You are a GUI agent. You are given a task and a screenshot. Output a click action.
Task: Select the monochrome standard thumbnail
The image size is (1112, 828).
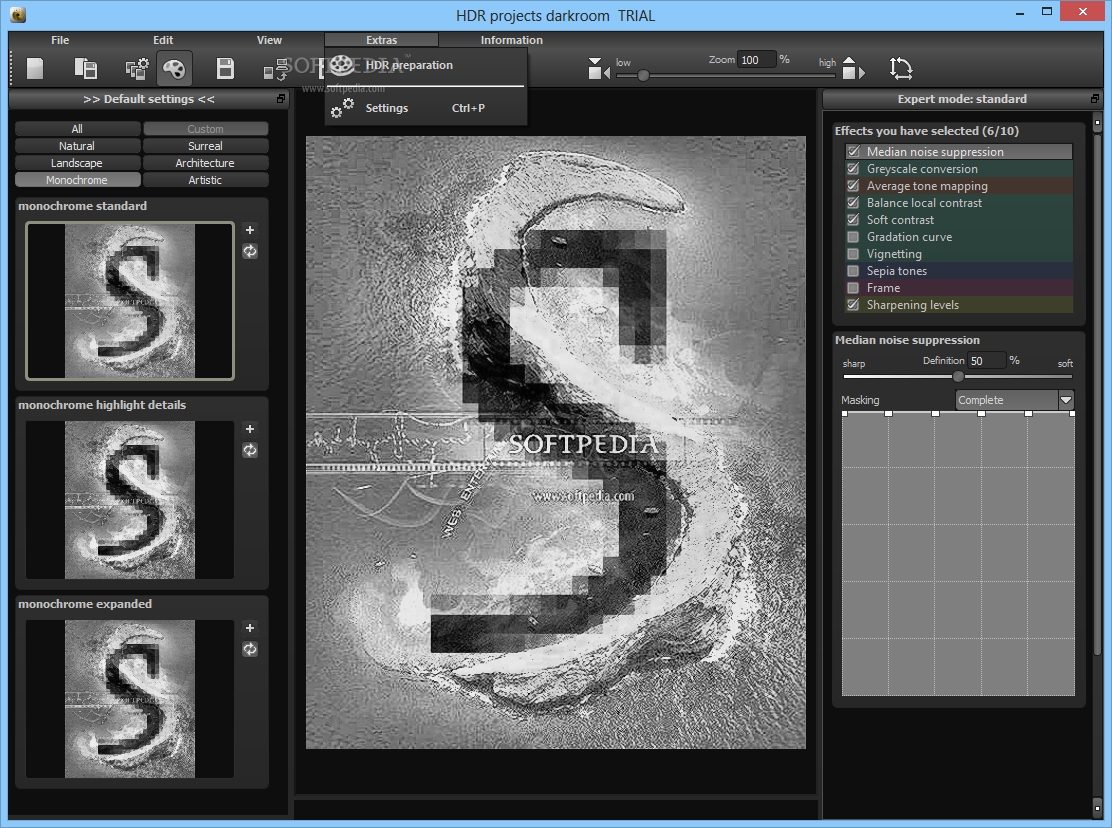click(x=130, y=301)
